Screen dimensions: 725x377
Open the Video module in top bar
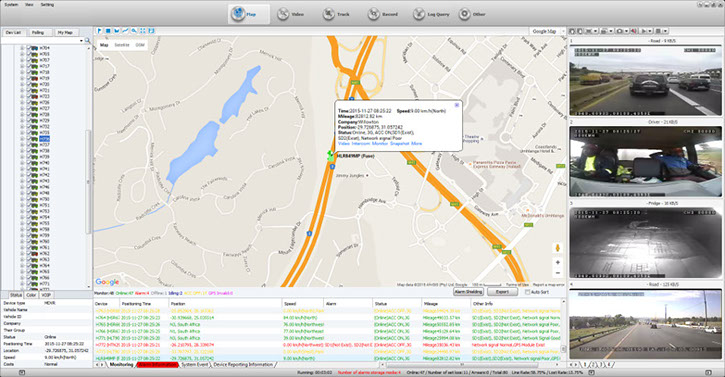click(291, 14)
